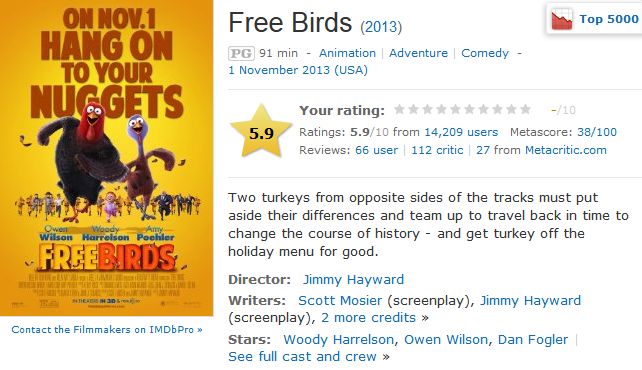The height and width of the screenshot is (370, 642).
Task: Click the PG certificate icon
Action: (241, 53)
